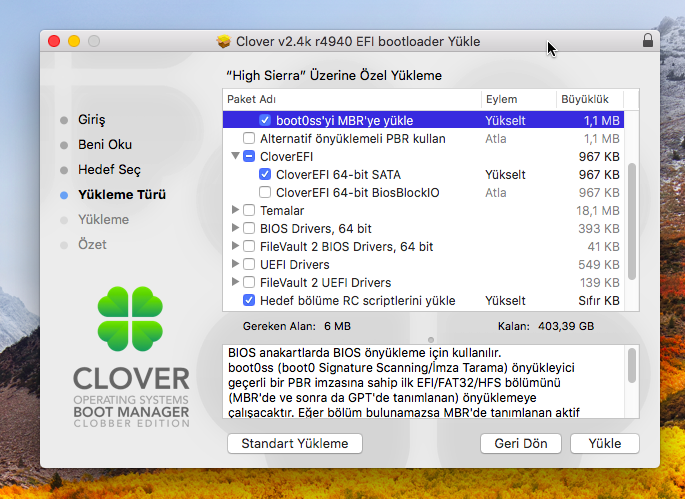Click the Standart Yükleme button
685x499 pixels.
[295, 444]
